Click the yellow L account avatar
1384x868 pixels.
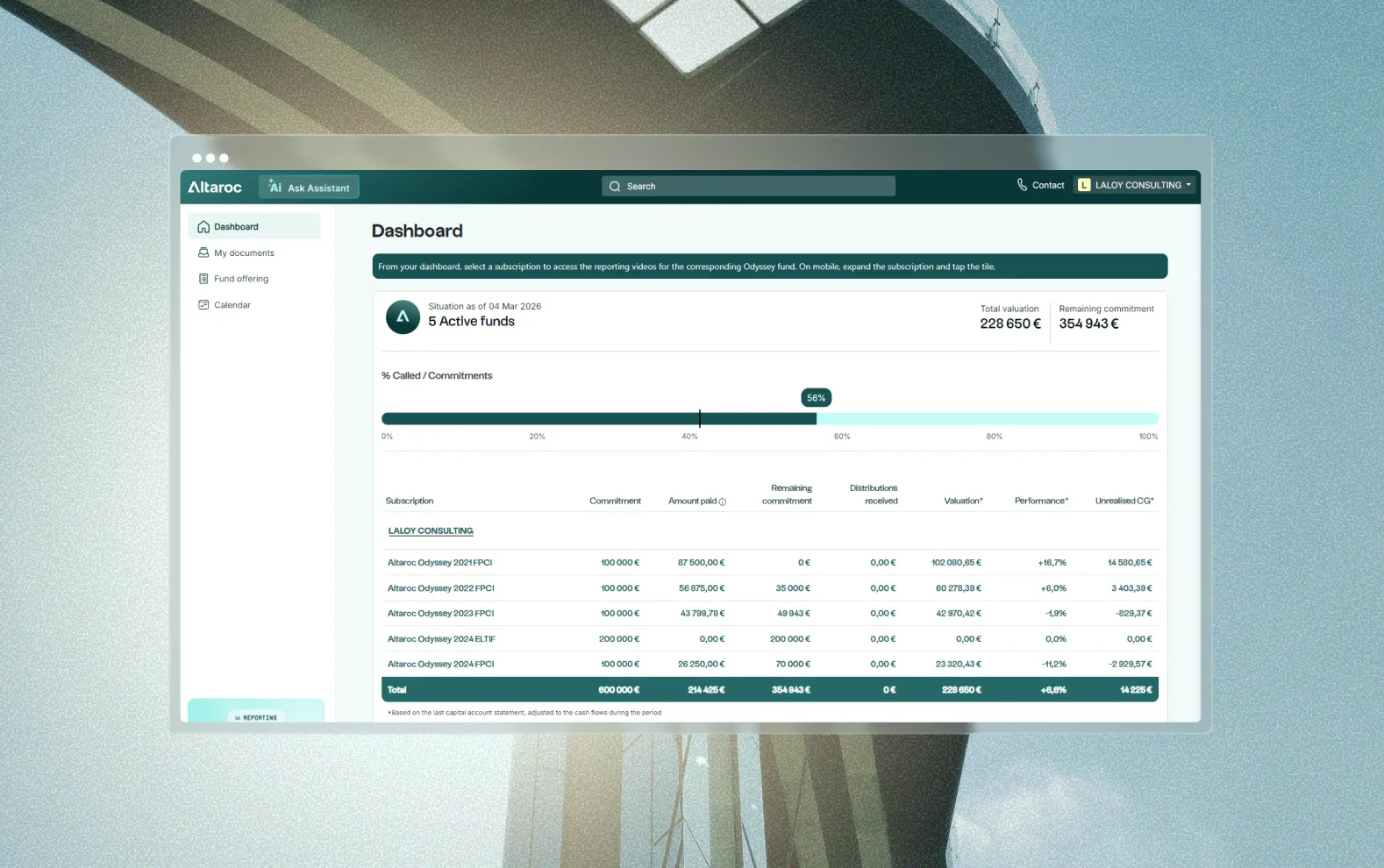tap(1084, 185)
